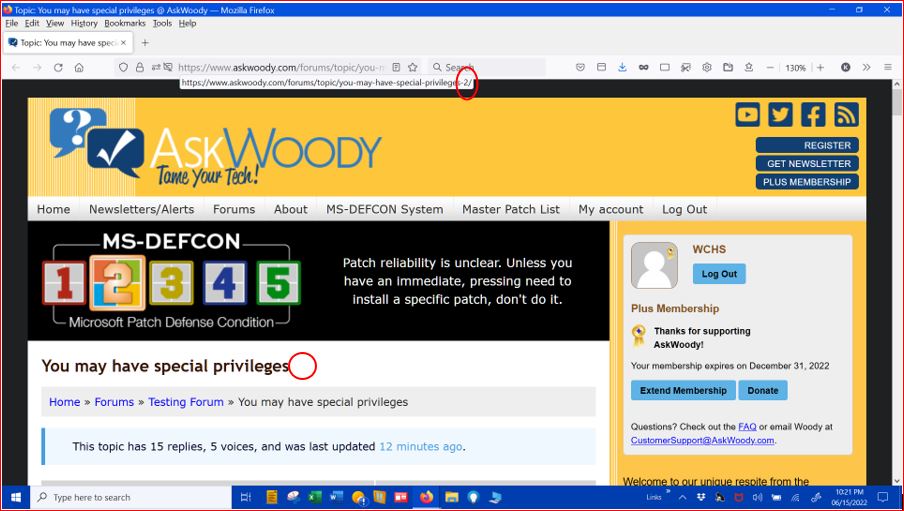Go to Firefox home page icon

[x=79, y=67]
